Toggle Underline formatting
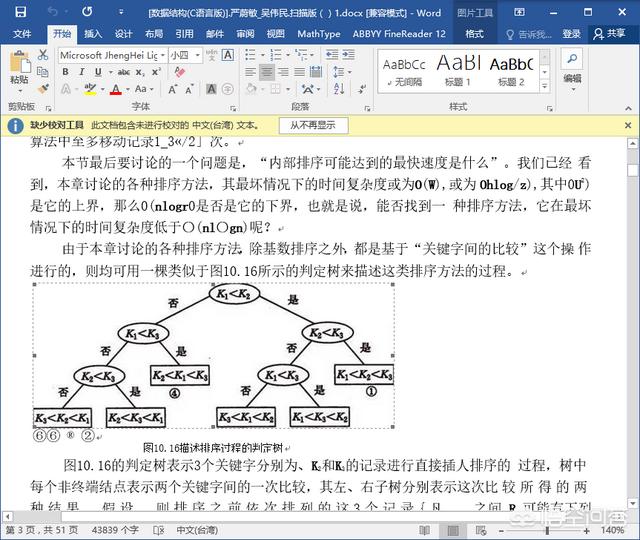The image size is (640, 540). click(98, 72)
